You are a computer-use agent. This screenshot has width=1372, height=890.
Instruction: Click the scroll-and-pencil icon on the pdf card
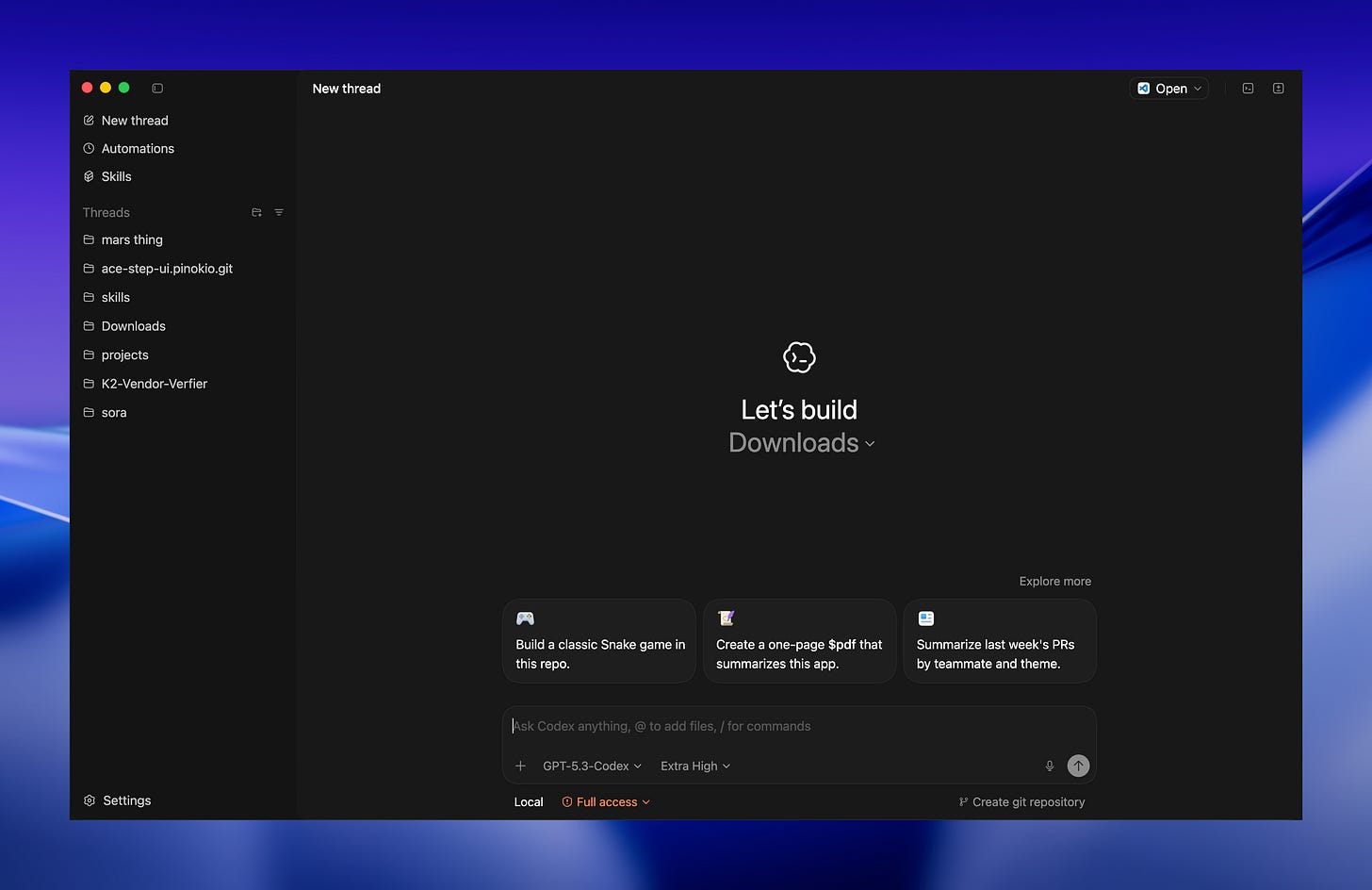[x=726, y=618]
